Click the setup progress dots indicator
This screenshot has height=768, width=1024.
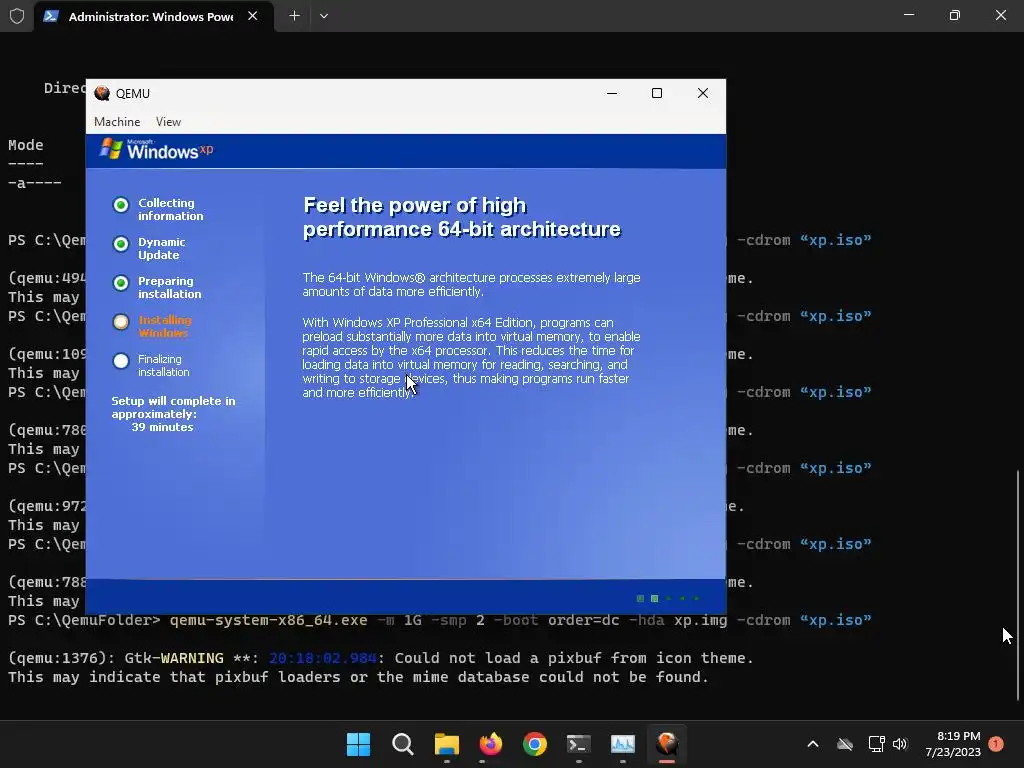pos(668,598)
